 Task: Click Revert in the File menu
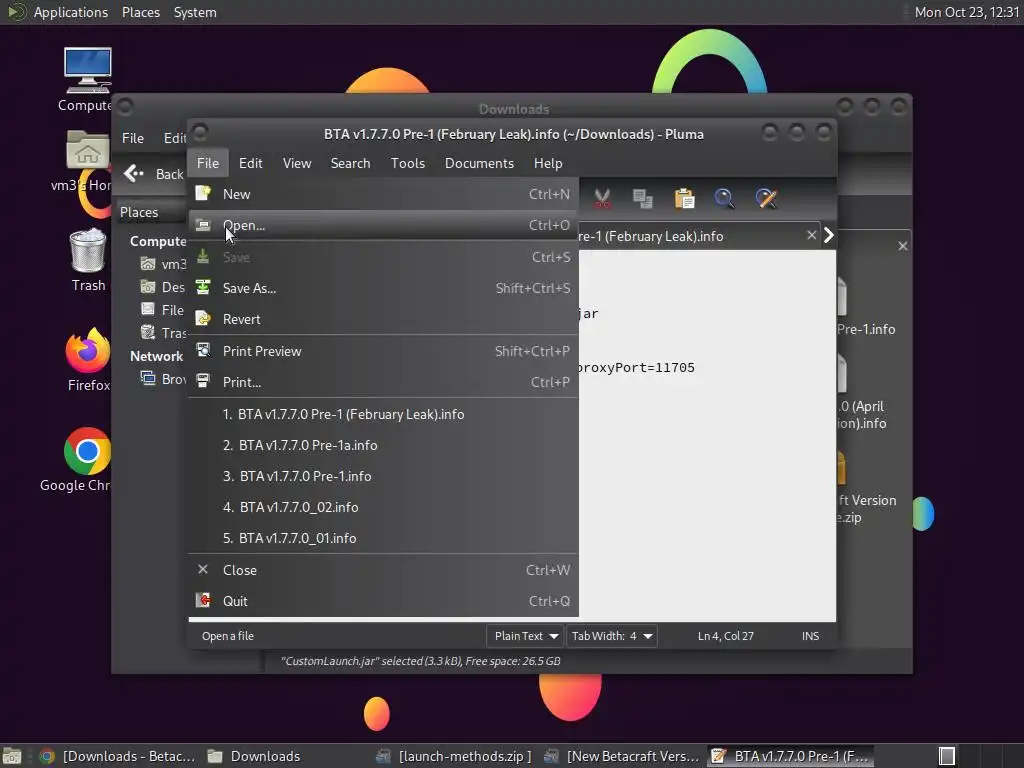[x=383, y=319]
